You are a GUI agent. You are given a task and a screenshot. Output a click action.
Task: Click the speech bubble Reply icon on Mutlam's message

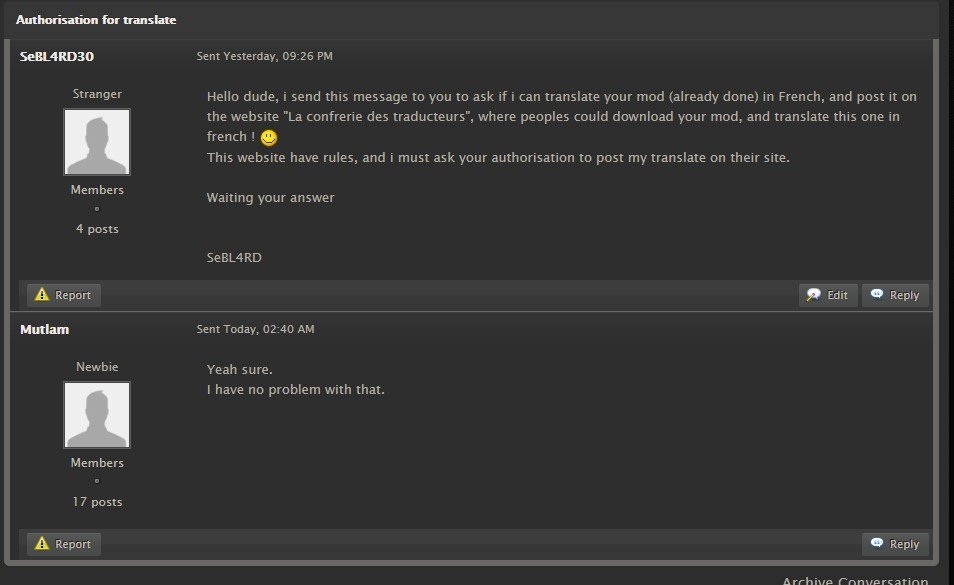click(x=877, y=543)
